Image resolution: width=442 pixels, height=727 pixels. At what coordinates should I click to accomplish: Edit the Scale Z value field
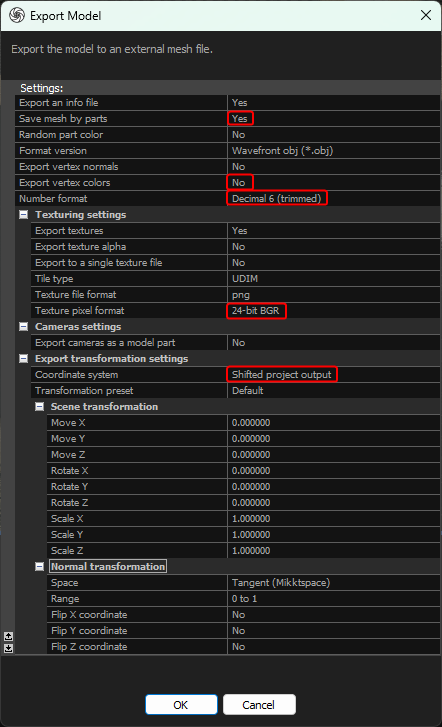(333, 551)
